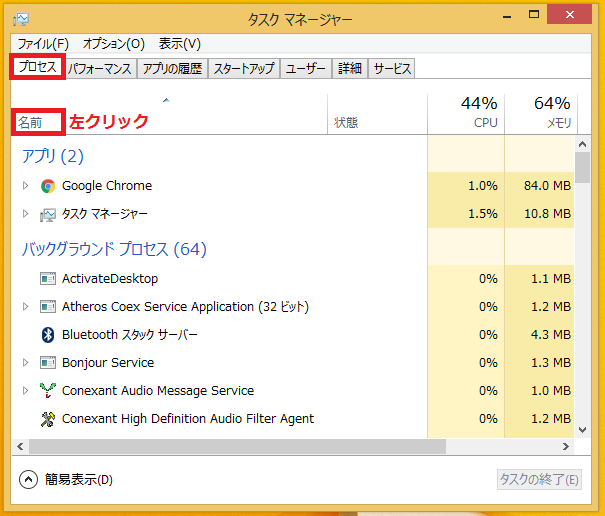This screenshot has height=516, width=605.
Task: Click the ActivateDesktop process icon
Action: pyautogui.click(x=48, y=278)
